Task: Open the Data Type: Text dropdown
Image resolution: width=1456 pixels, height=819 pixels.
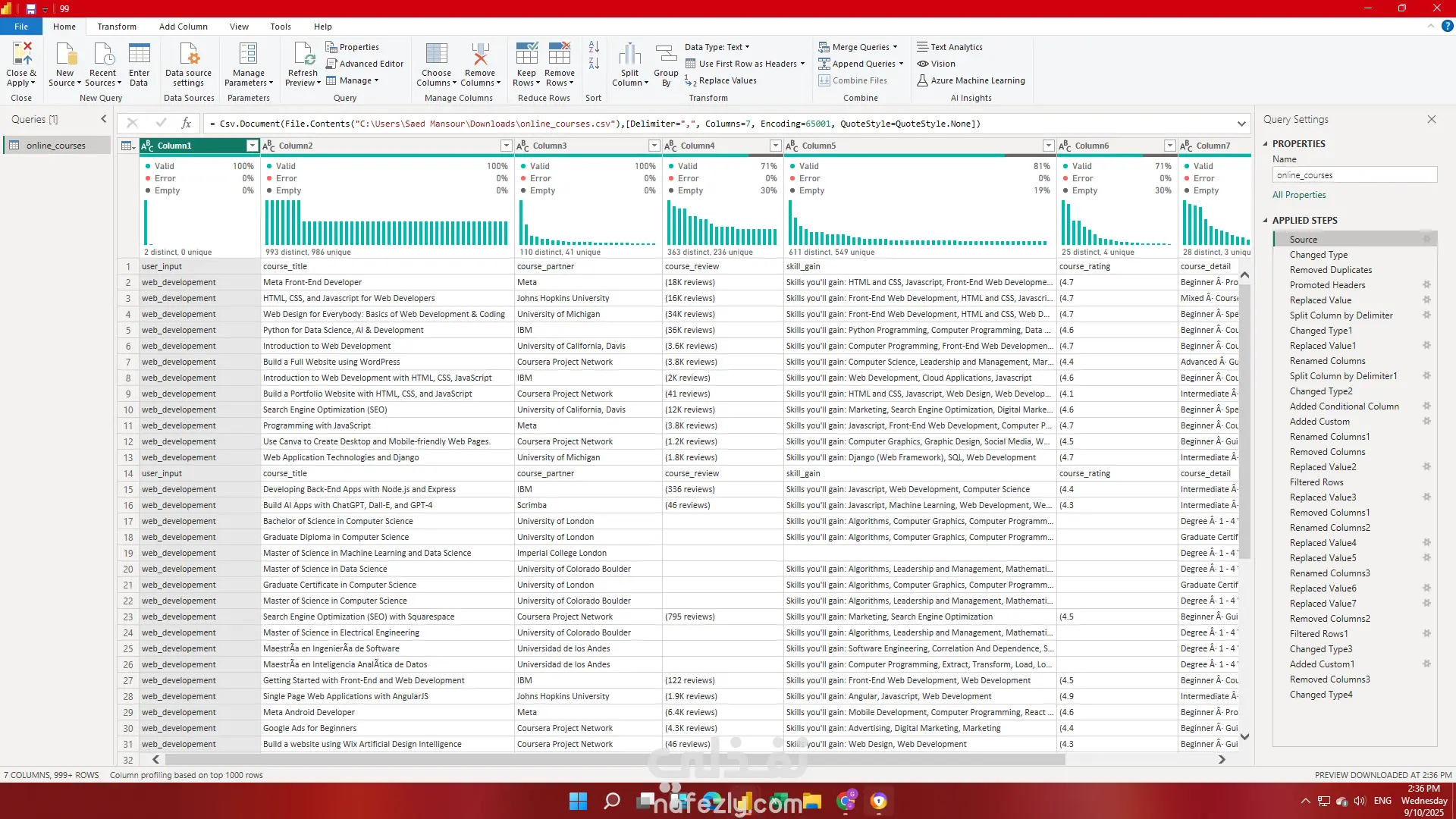Action: coord(717,47)
